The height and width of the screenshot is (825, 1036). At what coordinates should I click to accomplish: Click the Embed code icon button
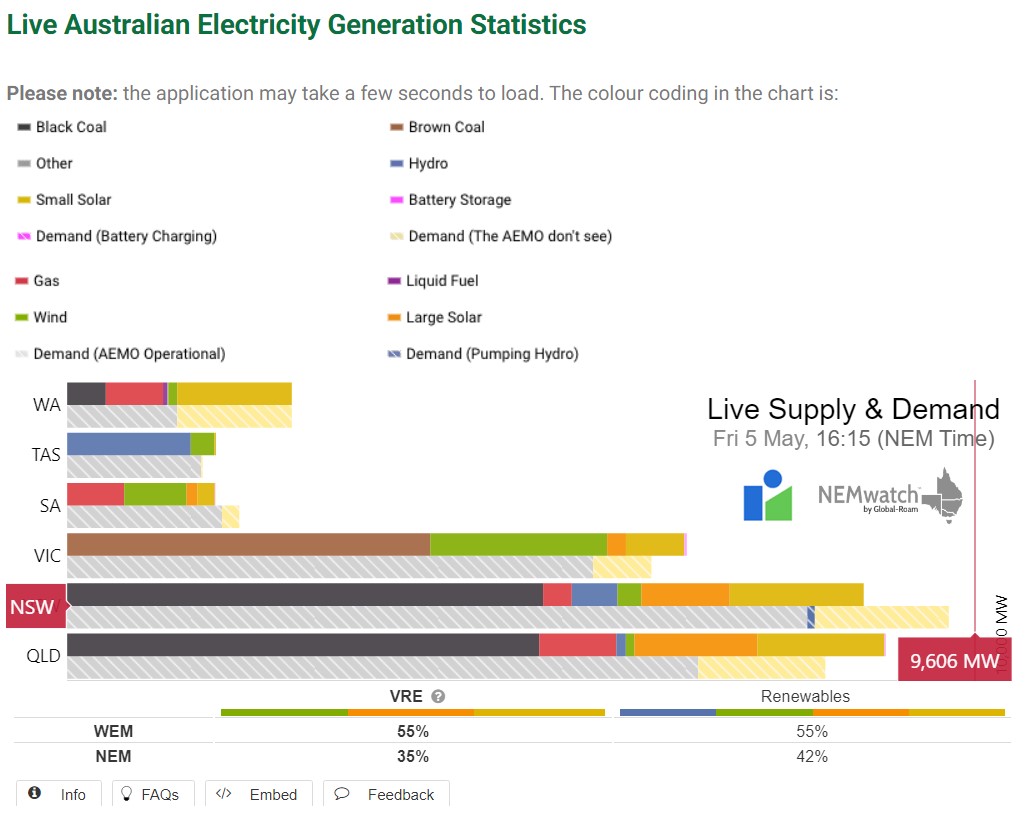224,794
